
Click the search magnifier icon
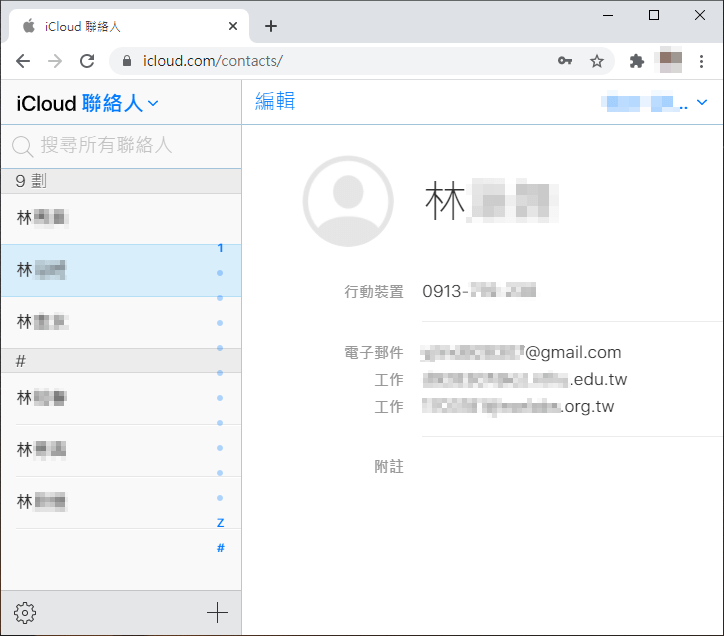(22, 146)
